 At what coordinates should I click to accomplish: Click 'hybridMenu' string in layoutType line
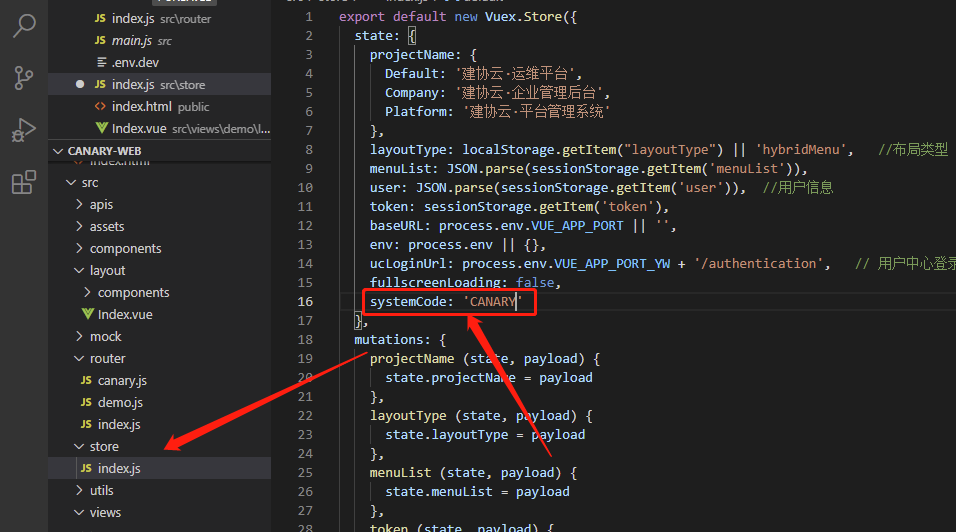pos(801,150)
